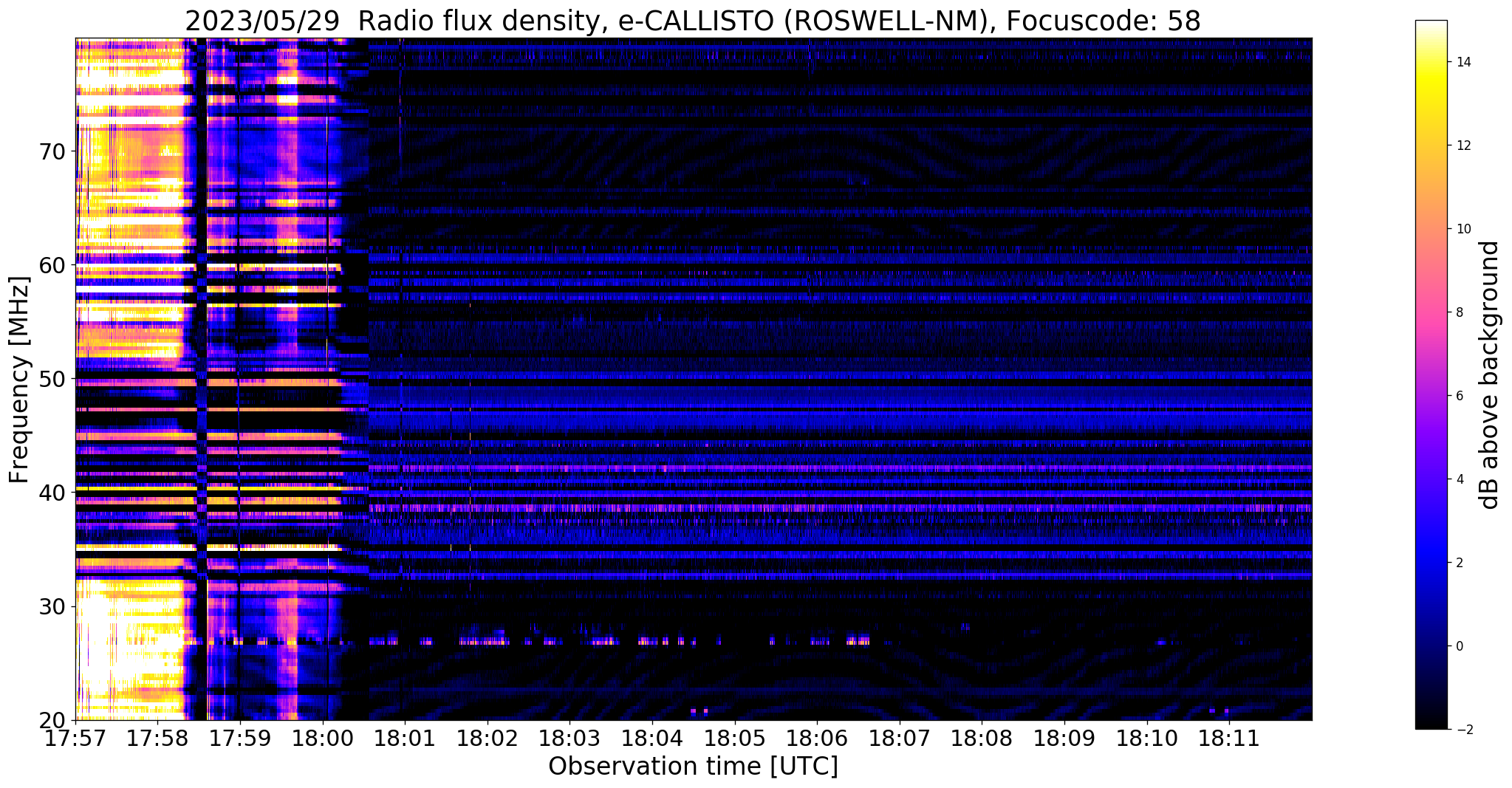Click the 60 MHz frequency tick label
This screenshot has height=788, width=1512.
(x=51, y=265)
